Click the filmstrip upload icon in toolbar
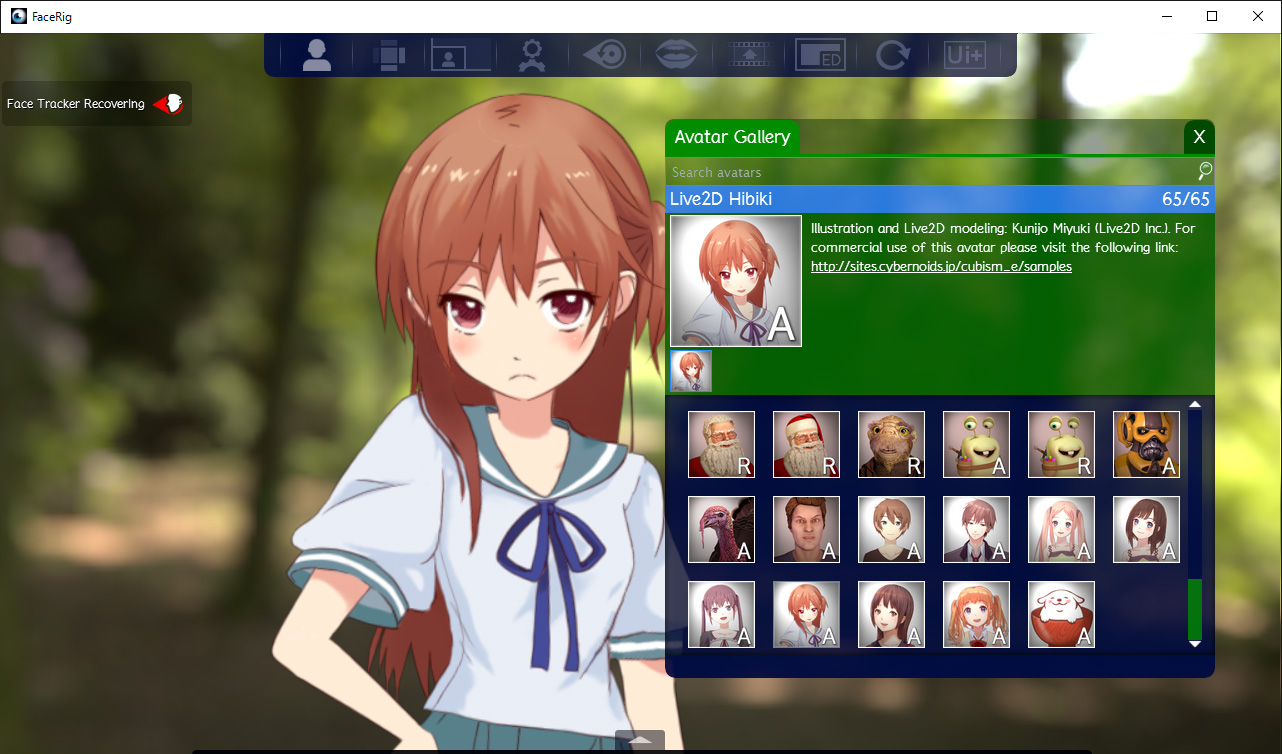 [x=750, y=56]
